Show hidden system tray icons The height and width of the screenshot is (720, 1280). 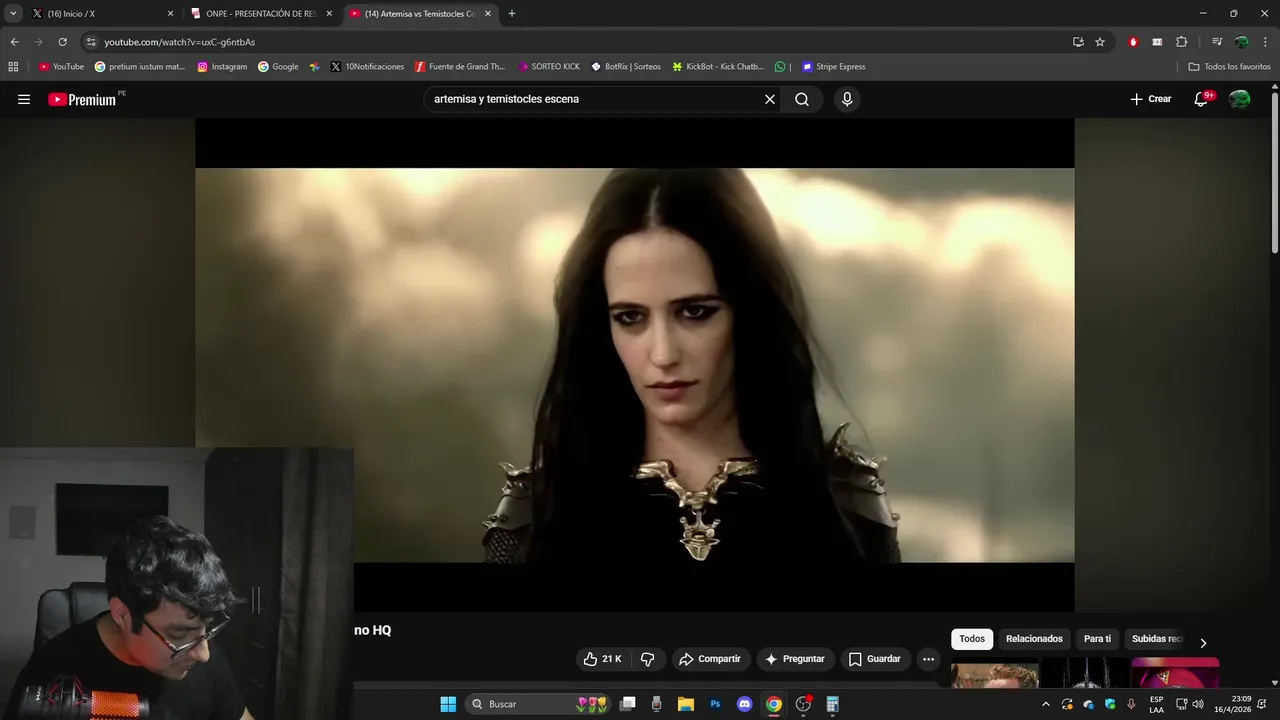click(x=1046, y=704)
